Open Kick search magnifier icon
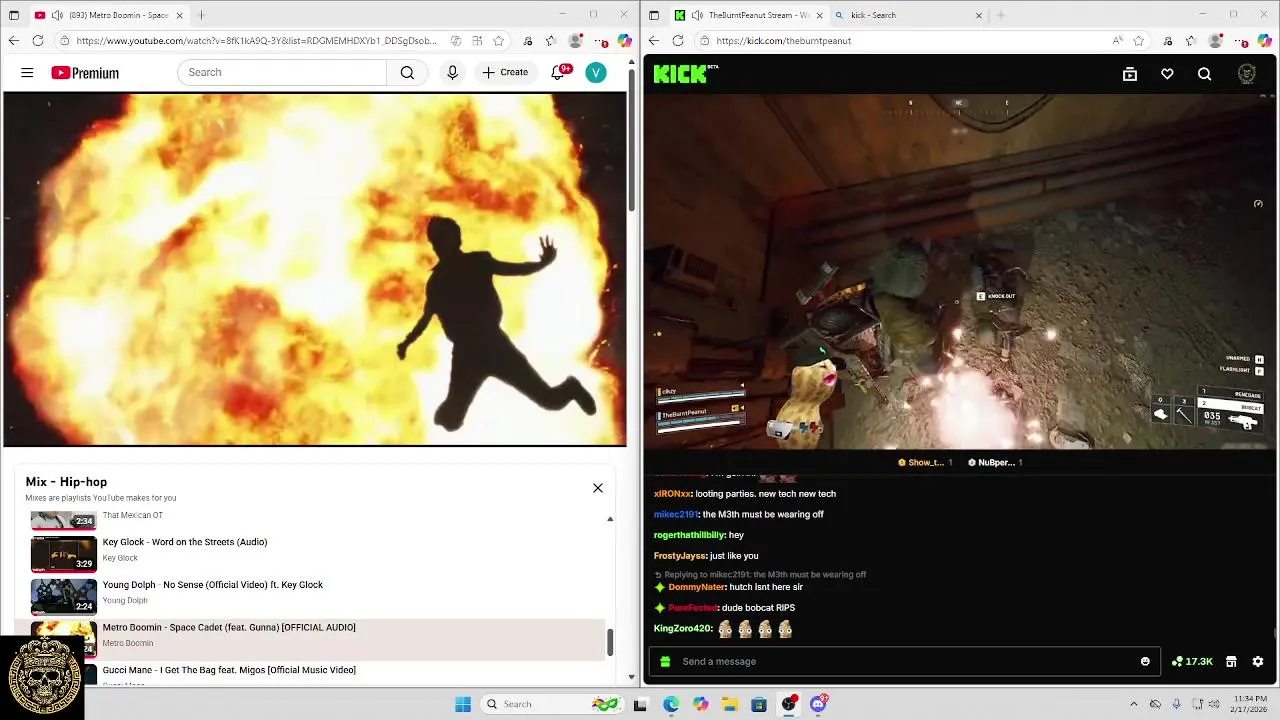The image size is (1280, 720). pos(1204,74)
